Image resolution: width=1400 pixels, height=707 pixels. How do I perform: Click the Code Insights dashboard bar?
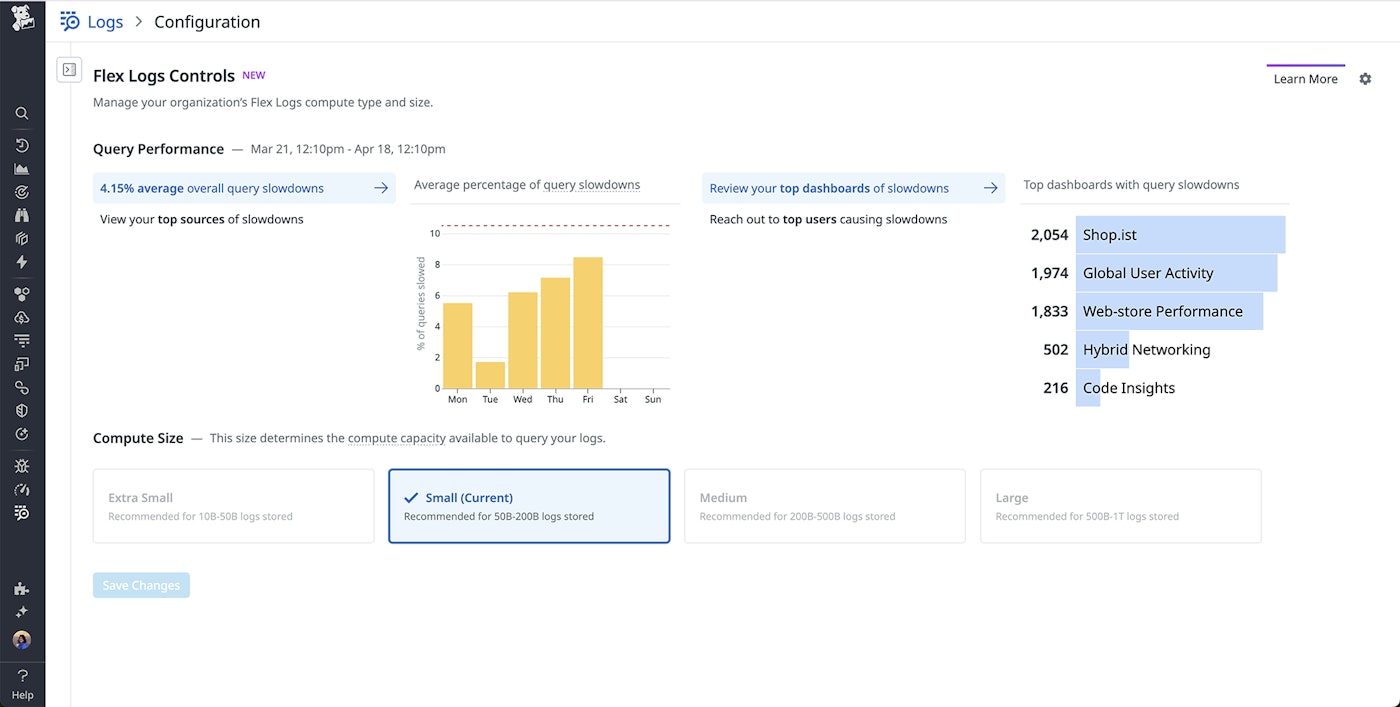point(1088,388)
